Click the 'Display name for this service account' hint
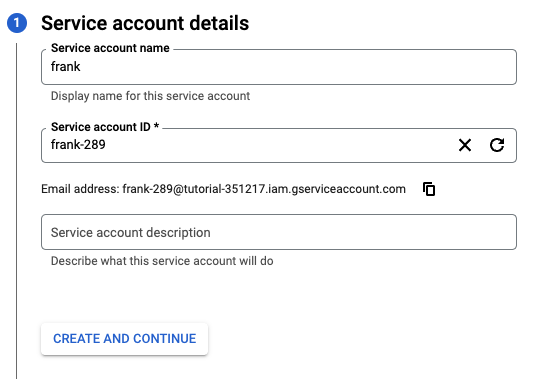The width and height of the screenshot is (540, 383). (150, 96)
